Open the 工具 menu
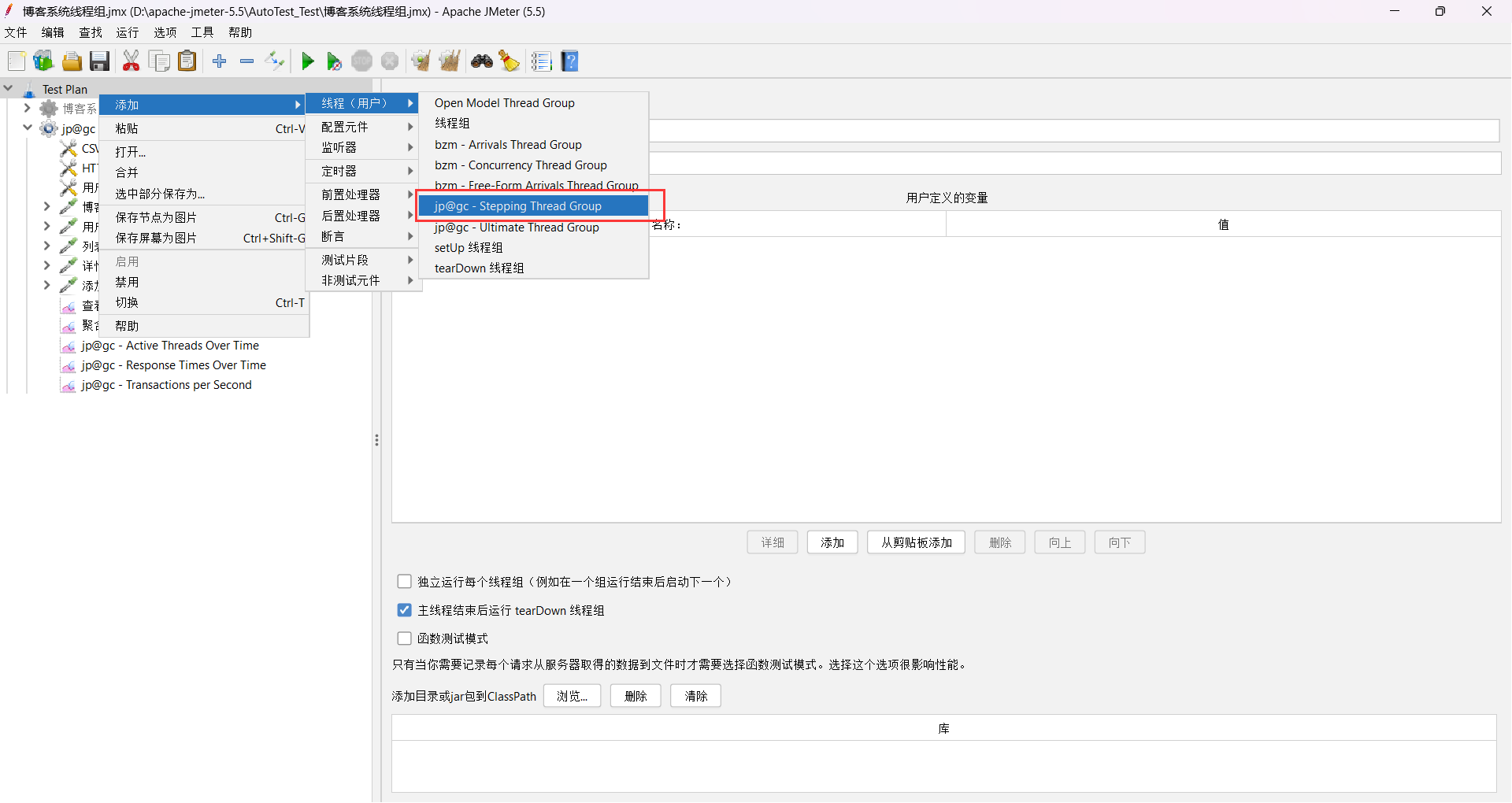 click(202, 32)
